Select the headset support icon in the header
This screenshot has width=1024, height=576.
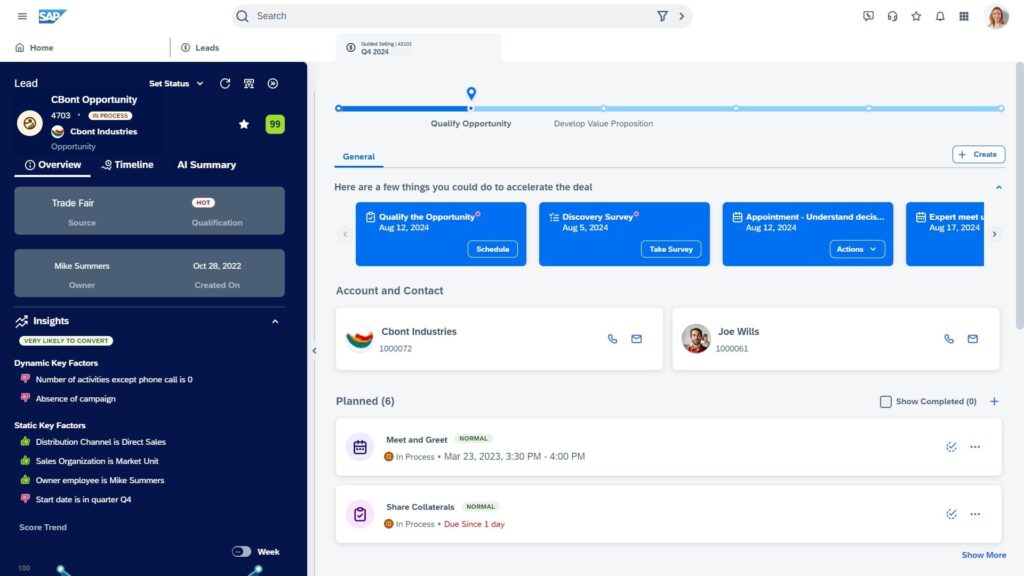coord(893,16)
